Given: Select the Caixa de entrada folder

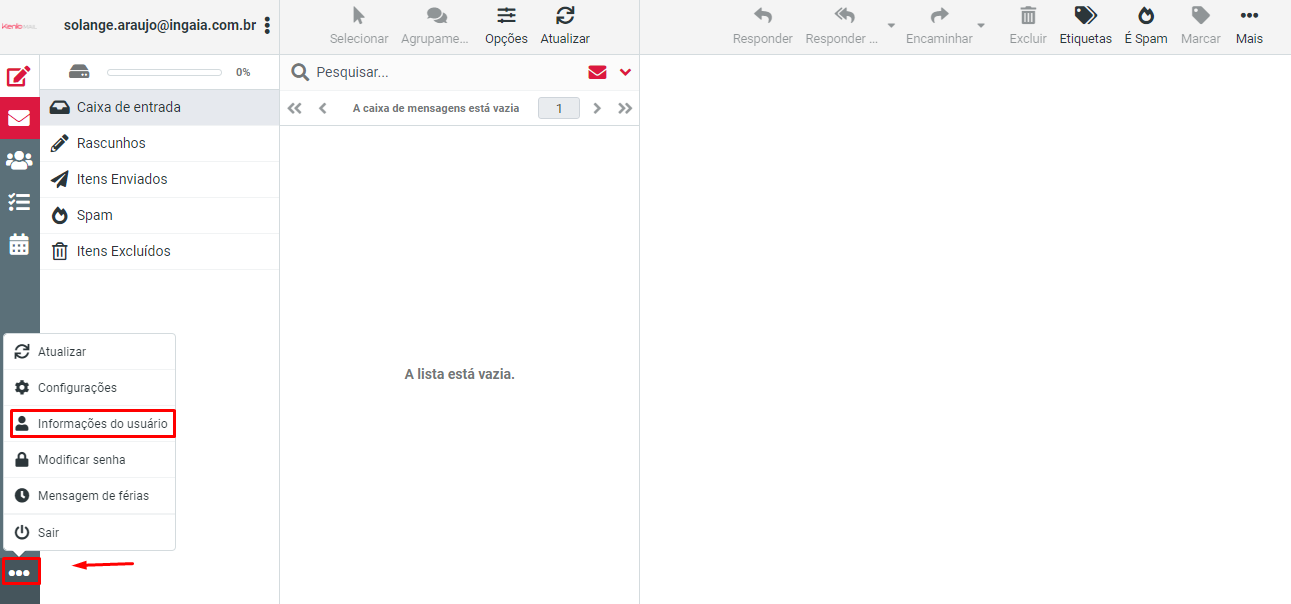Looking at the screenshot, I should click(x=159, y=107).
